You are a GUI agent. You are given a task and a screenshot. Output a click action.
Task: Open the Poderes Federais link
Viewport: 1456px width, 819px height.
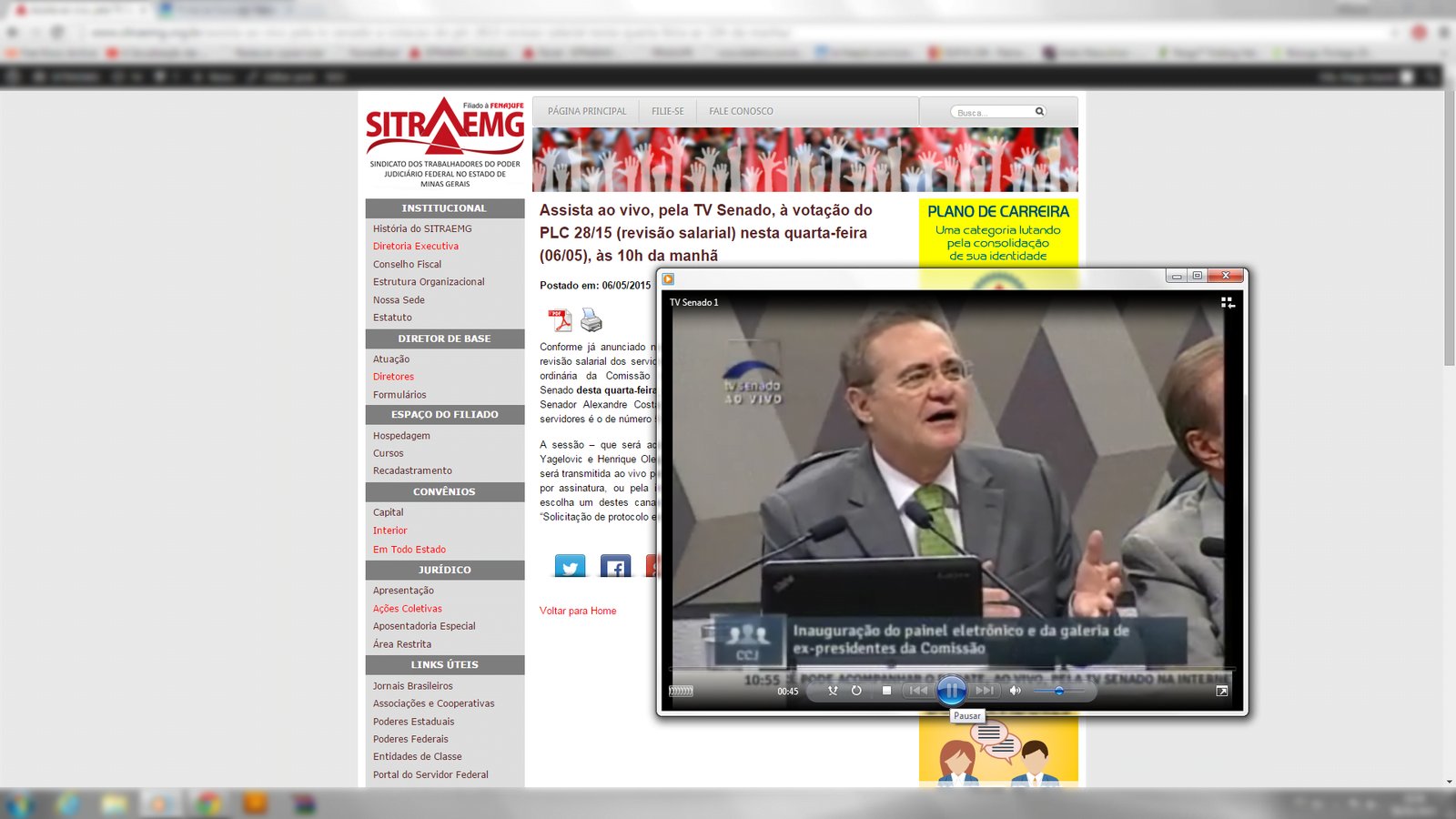click(x=410, y=739)
